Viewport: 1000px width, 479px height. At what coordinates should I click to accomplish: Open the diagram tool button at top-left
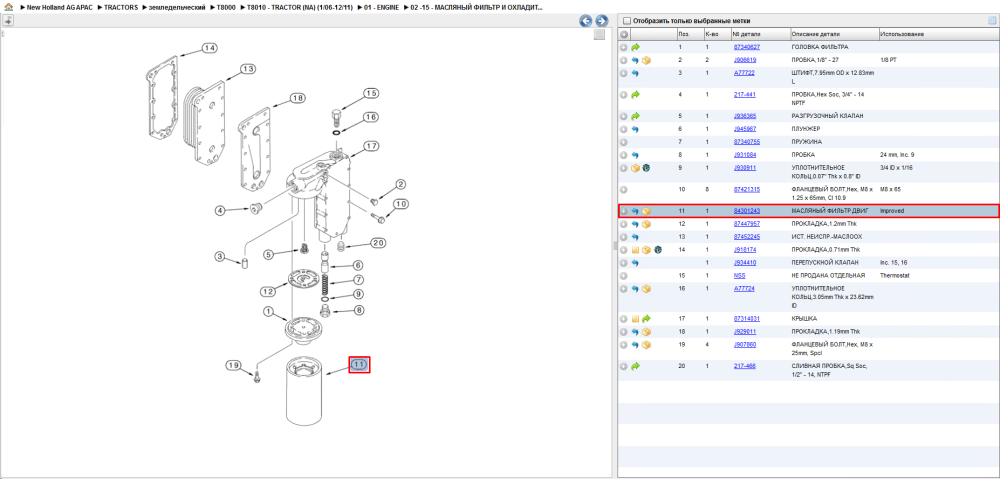click(8, 20)
